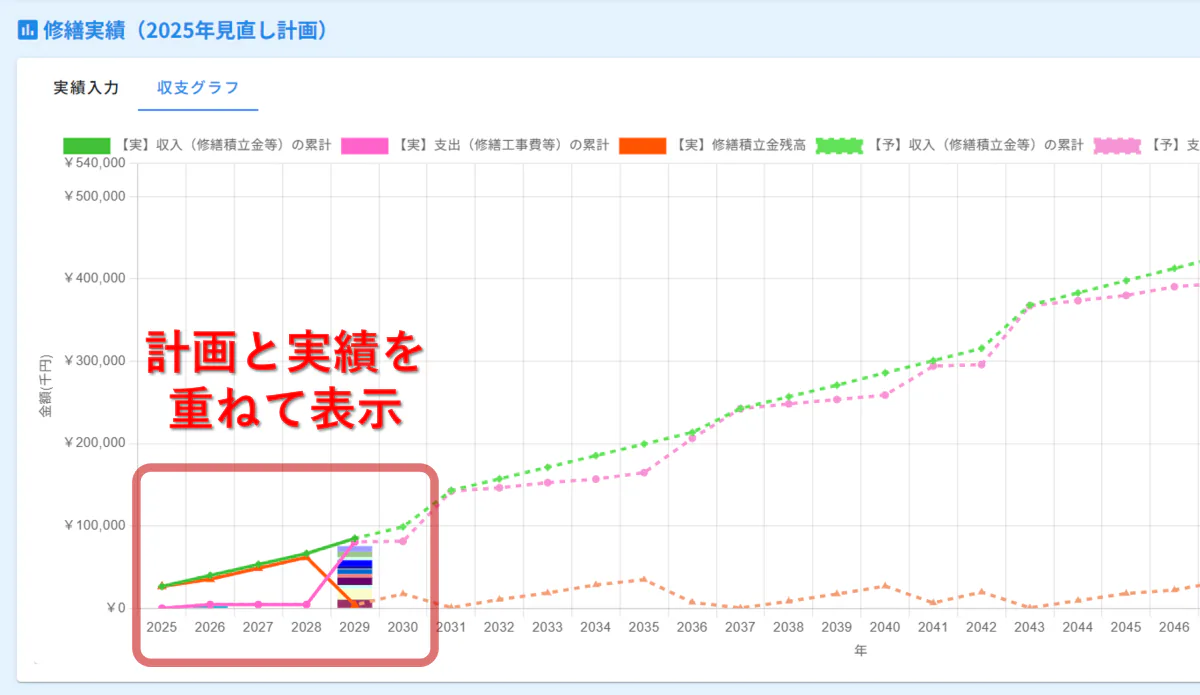This screenshot has height=695, width=1200.
Task: Click forecast expense data point at 2036
Action: [x=692, y=438]
